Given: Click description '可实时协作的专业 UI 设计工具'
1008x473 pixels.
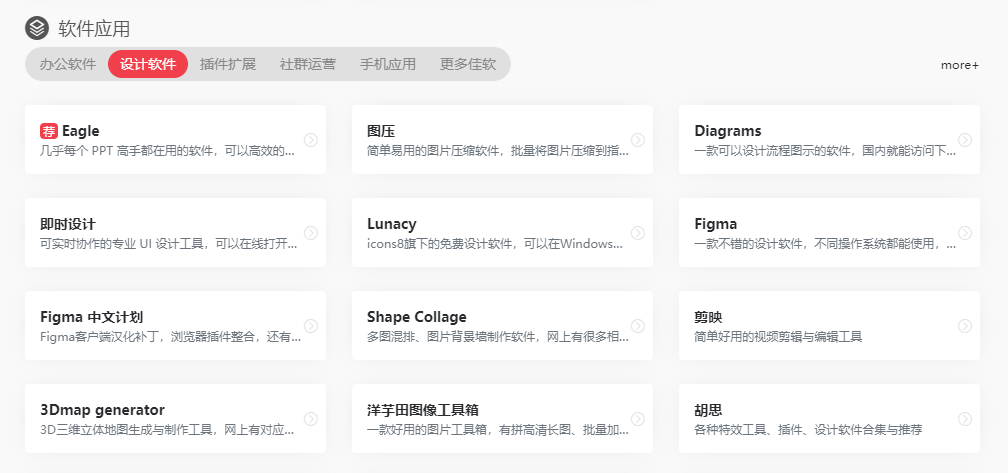Looking at the screenshot, I should pyautogui.click(x=122, y=245).
